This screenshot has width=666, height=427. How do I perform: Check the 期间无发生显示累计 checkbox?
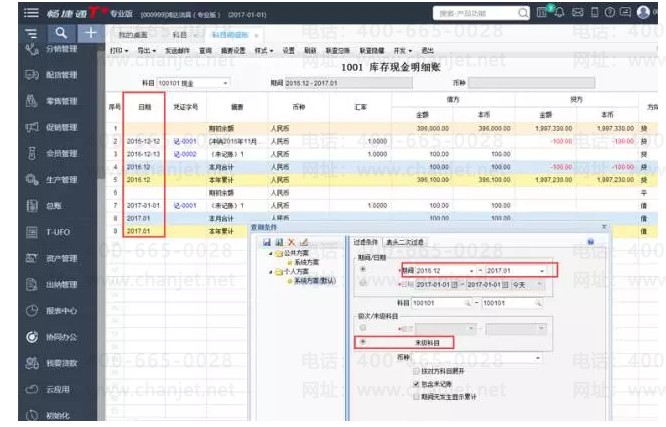click(x=416, y=397)
